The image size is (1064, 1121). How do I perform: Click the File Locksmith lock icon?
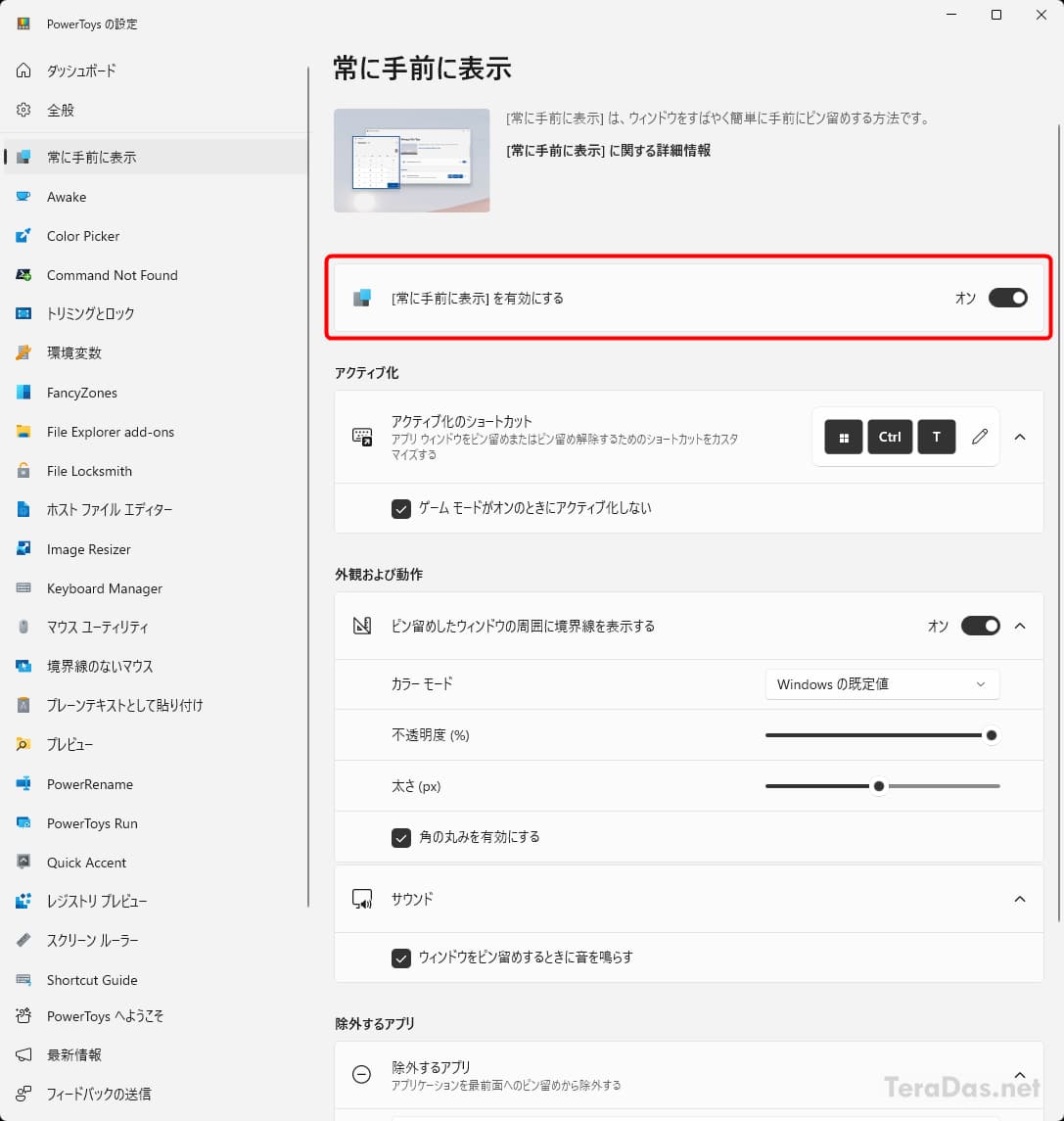pyautogui.click(x=23, y=470)
